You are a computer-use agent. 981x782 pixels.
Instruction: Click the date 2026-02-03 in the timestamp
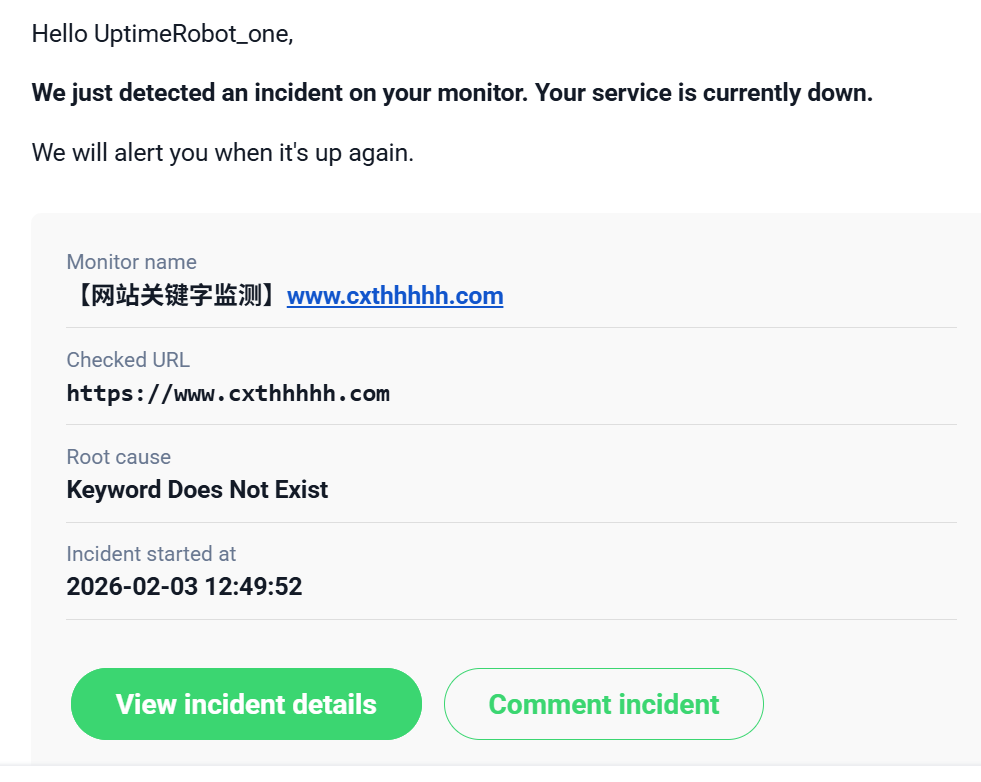(x=131, y=587)
